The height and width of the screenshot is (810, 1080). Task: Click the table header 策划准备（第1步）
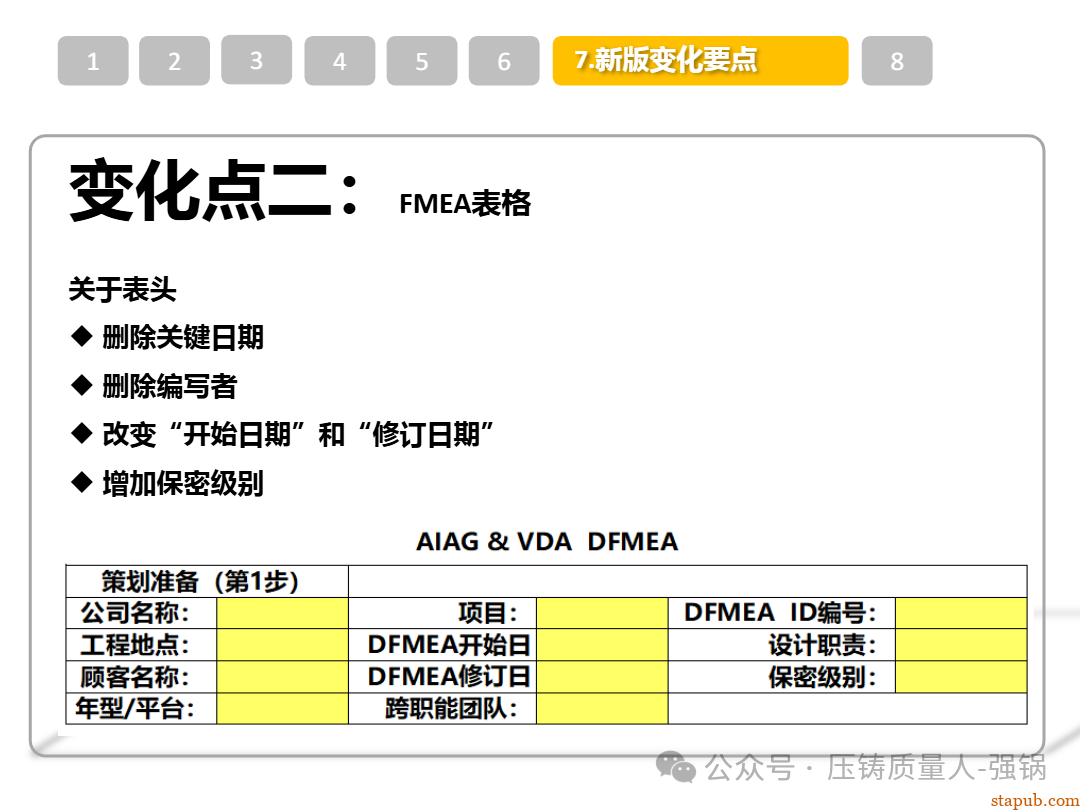click(x=207, y=581)
